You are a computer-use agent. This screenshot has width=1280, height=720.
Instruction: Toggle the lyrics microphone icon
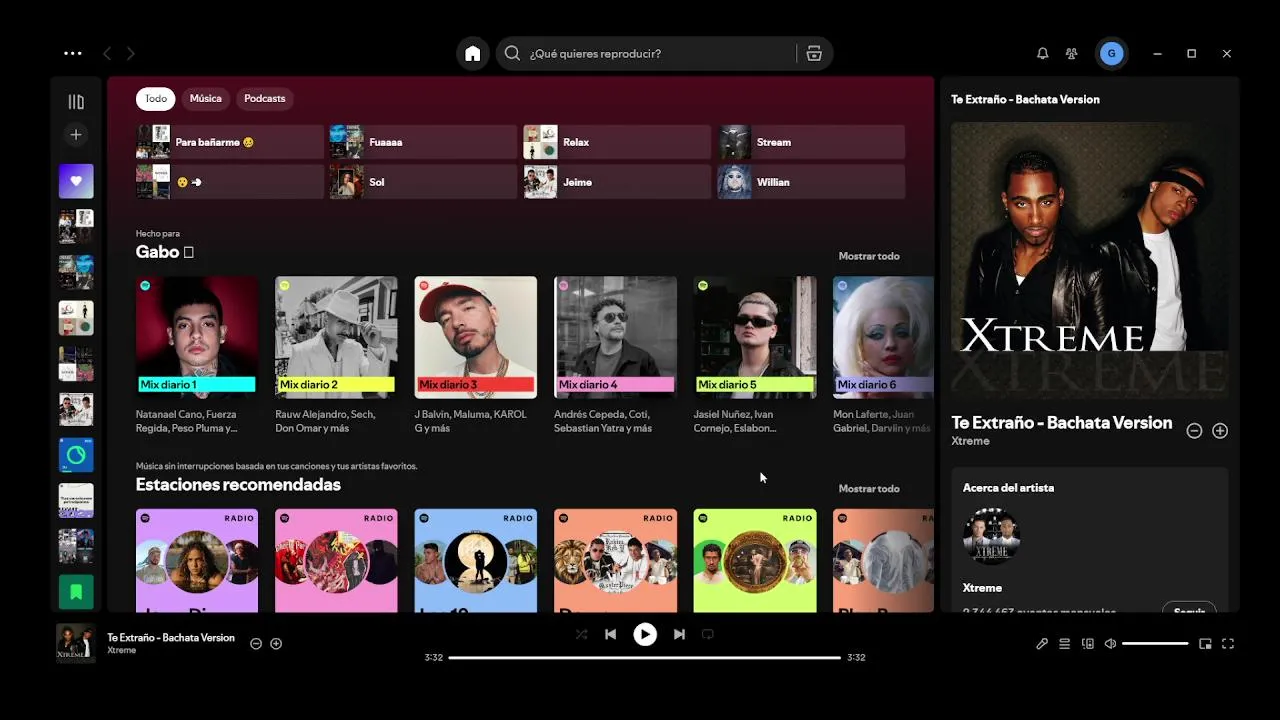(1042, 644)
